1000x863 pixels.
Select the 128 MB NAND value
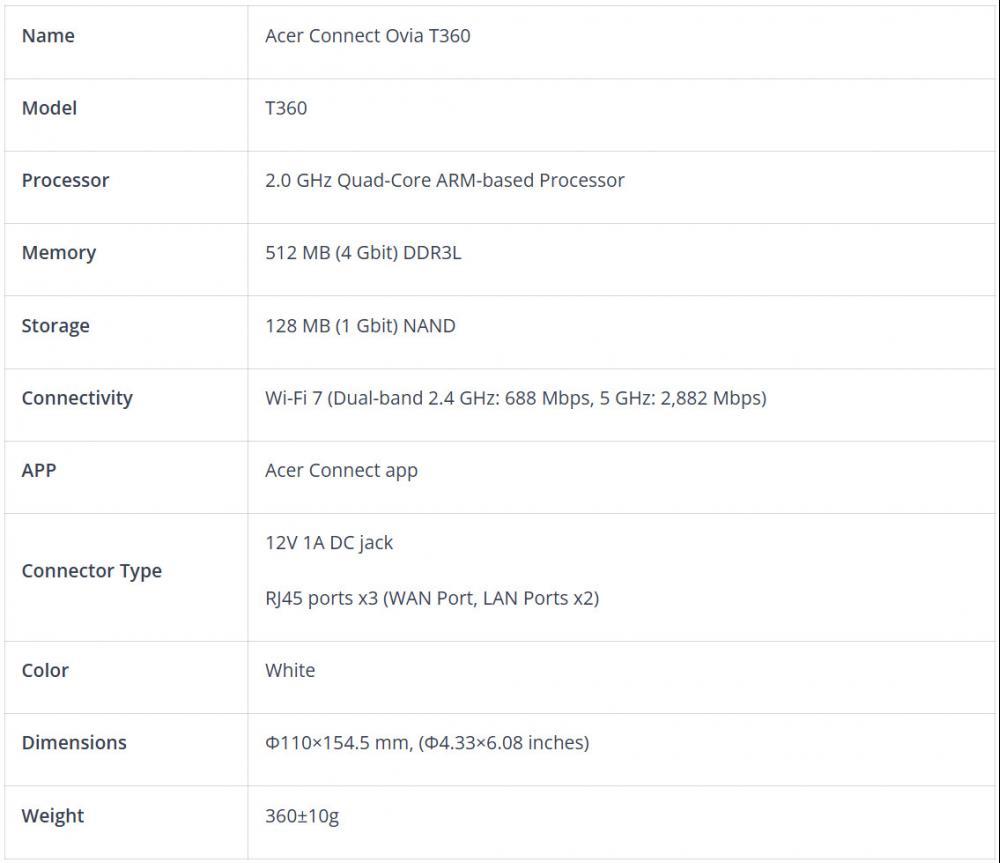pyautogui.click(x=360, y=326)
